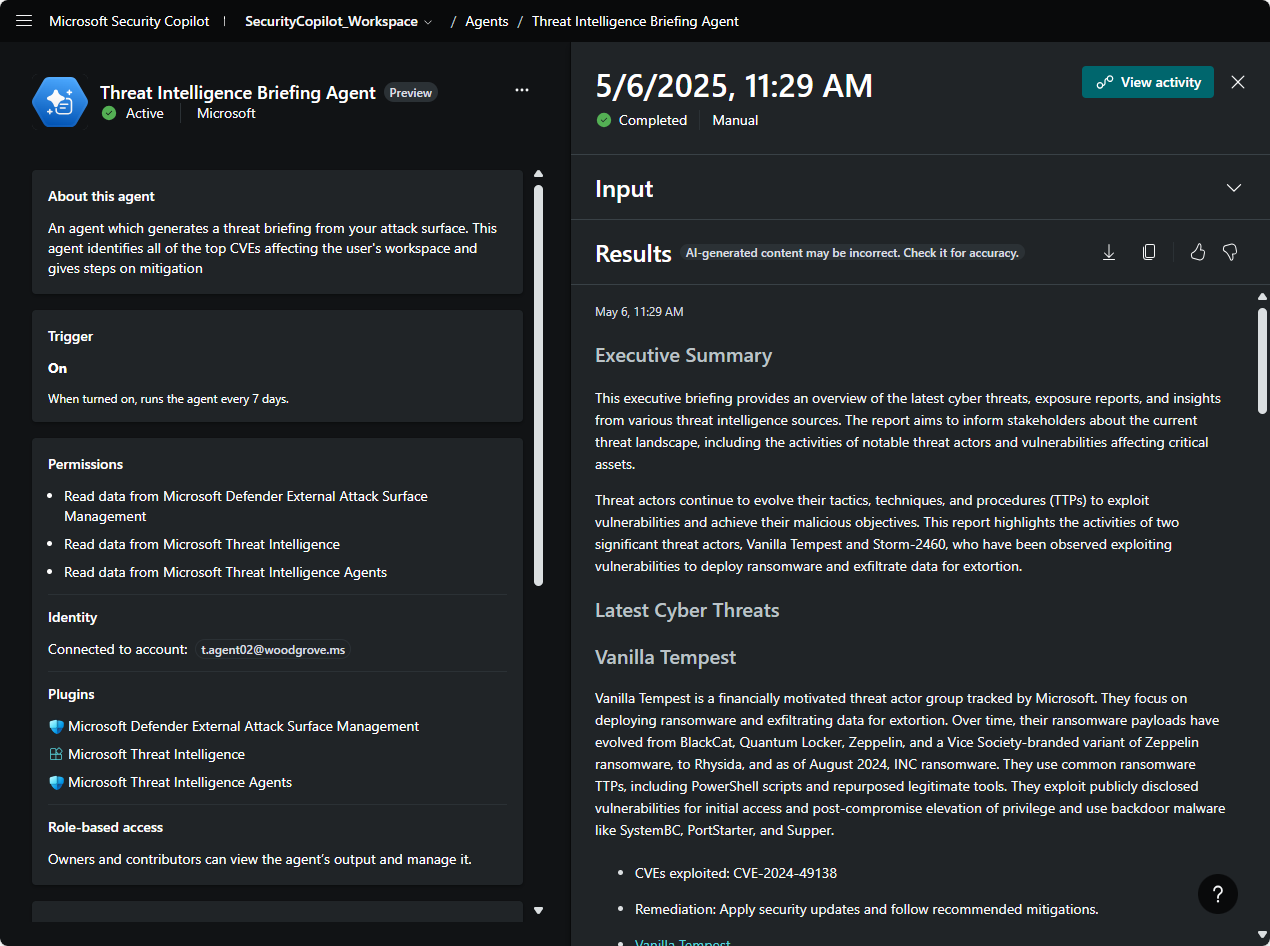Click the t.agent02@woodgrove.ms account chip

tap(272, 649)
